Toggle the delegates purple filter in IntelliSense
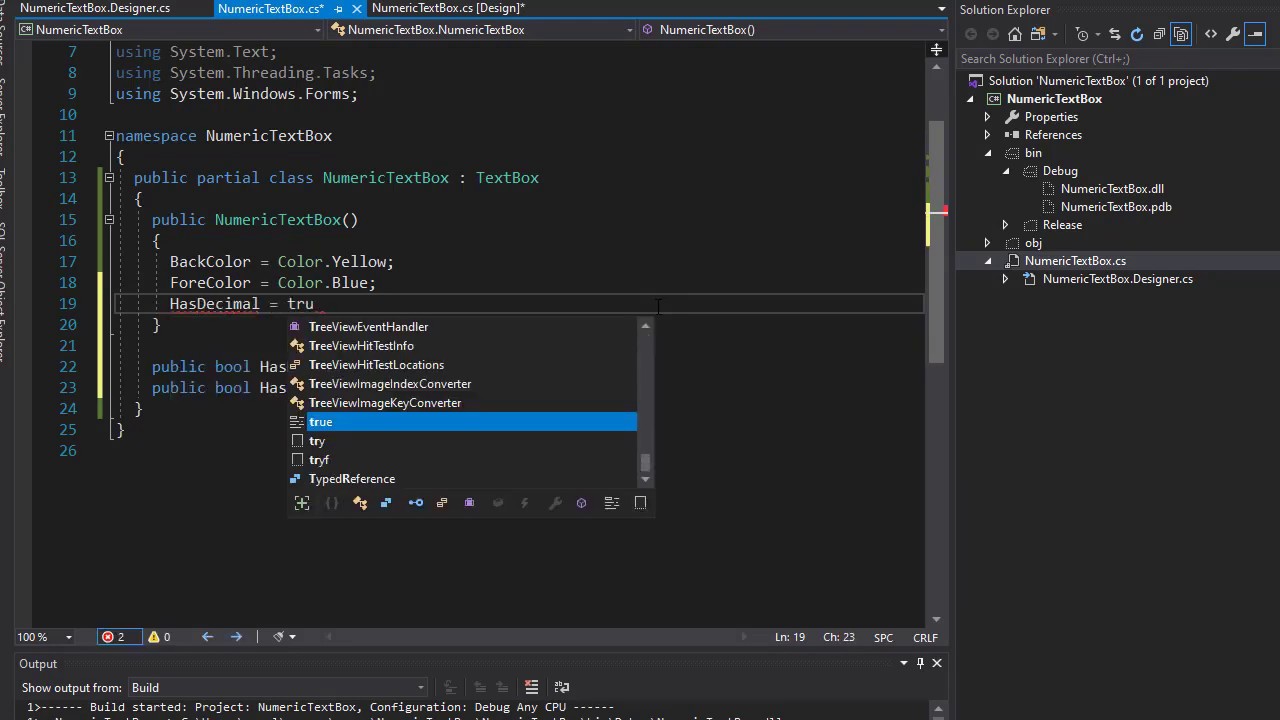Image resolution: width=1280 pixels, height=720 pixels. 469,503
